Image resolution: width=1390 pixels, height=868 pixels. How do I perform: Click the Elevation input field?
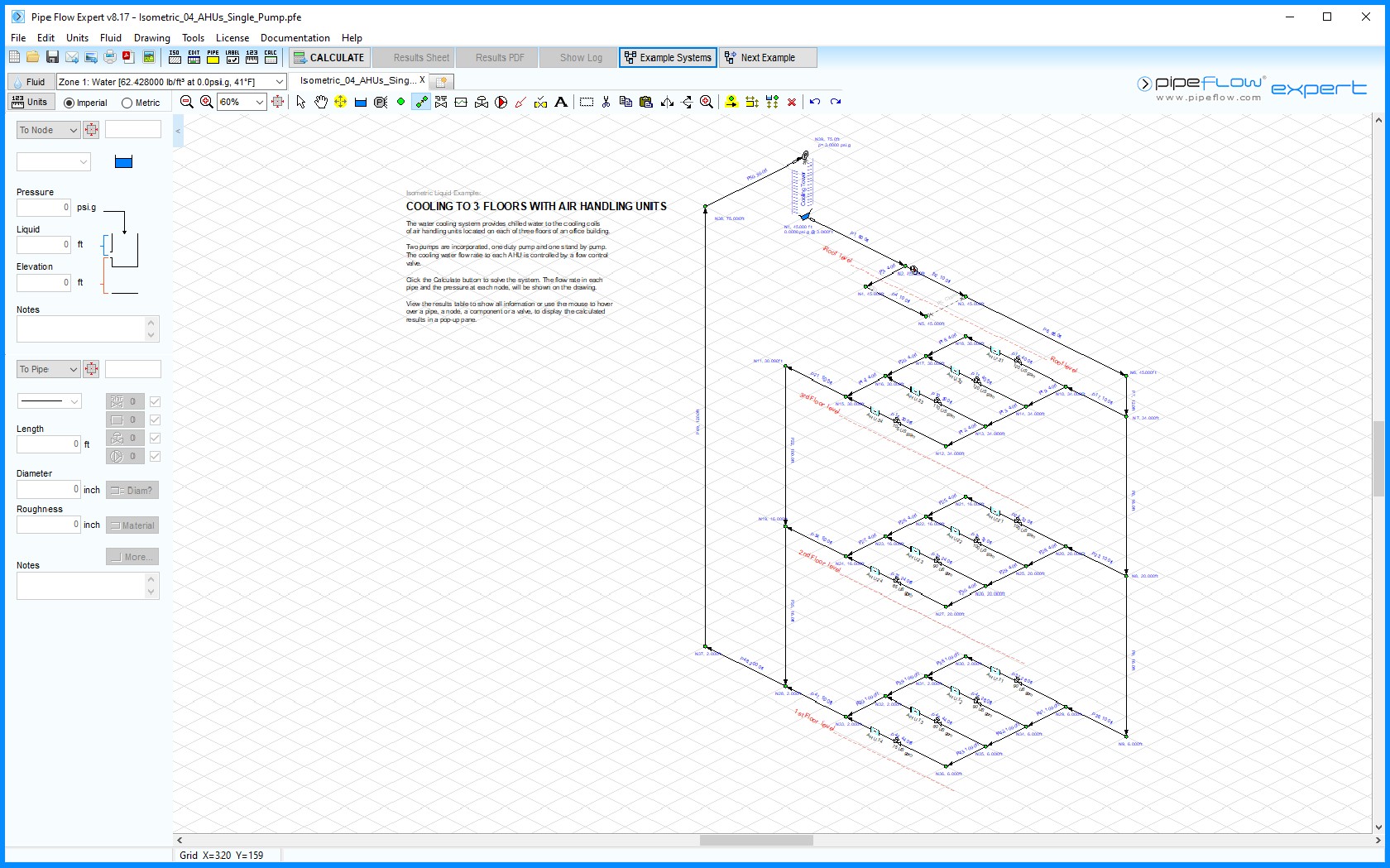(44, 282)
